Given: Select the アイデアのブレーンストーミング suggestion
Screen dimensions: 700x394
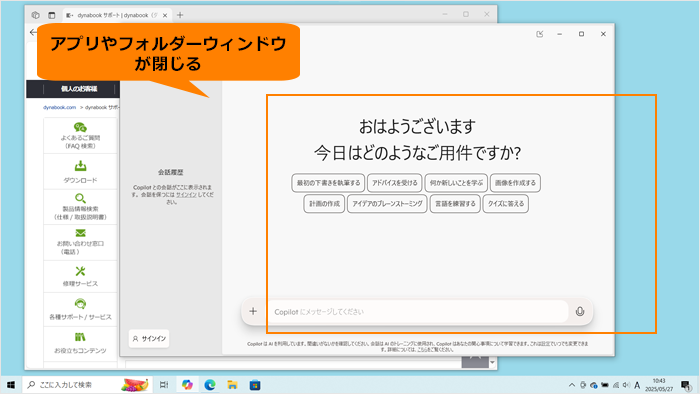Looking at the screenshot, I should coord(387,204).
